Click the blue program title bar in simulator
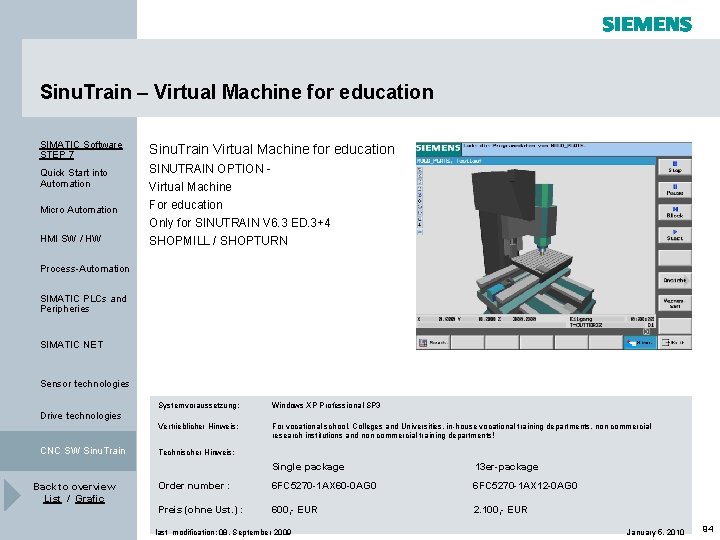 click(x=536, y=161)
